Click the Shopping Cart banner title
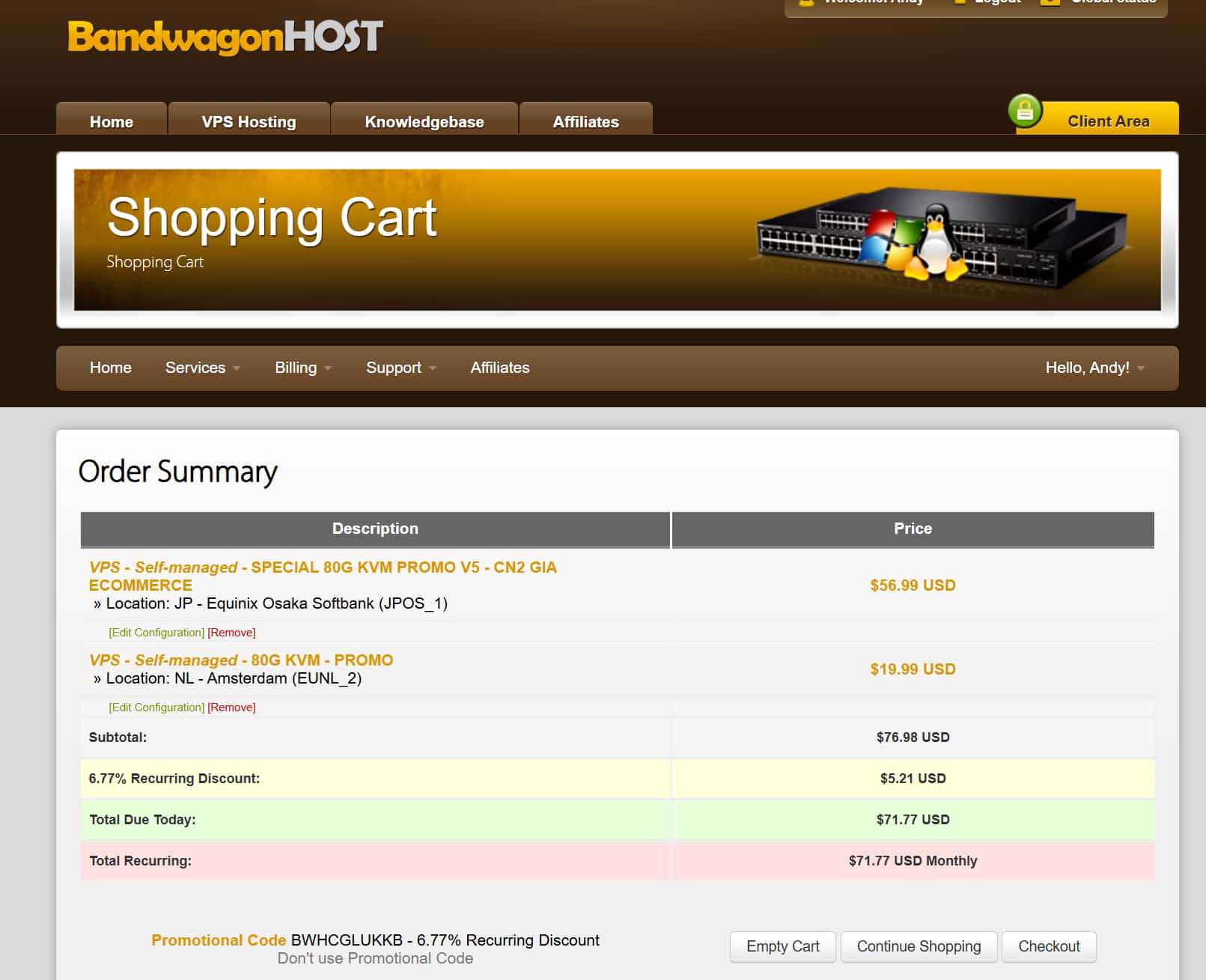This screenshot has height=980, width=1206. tap(272, 218)
